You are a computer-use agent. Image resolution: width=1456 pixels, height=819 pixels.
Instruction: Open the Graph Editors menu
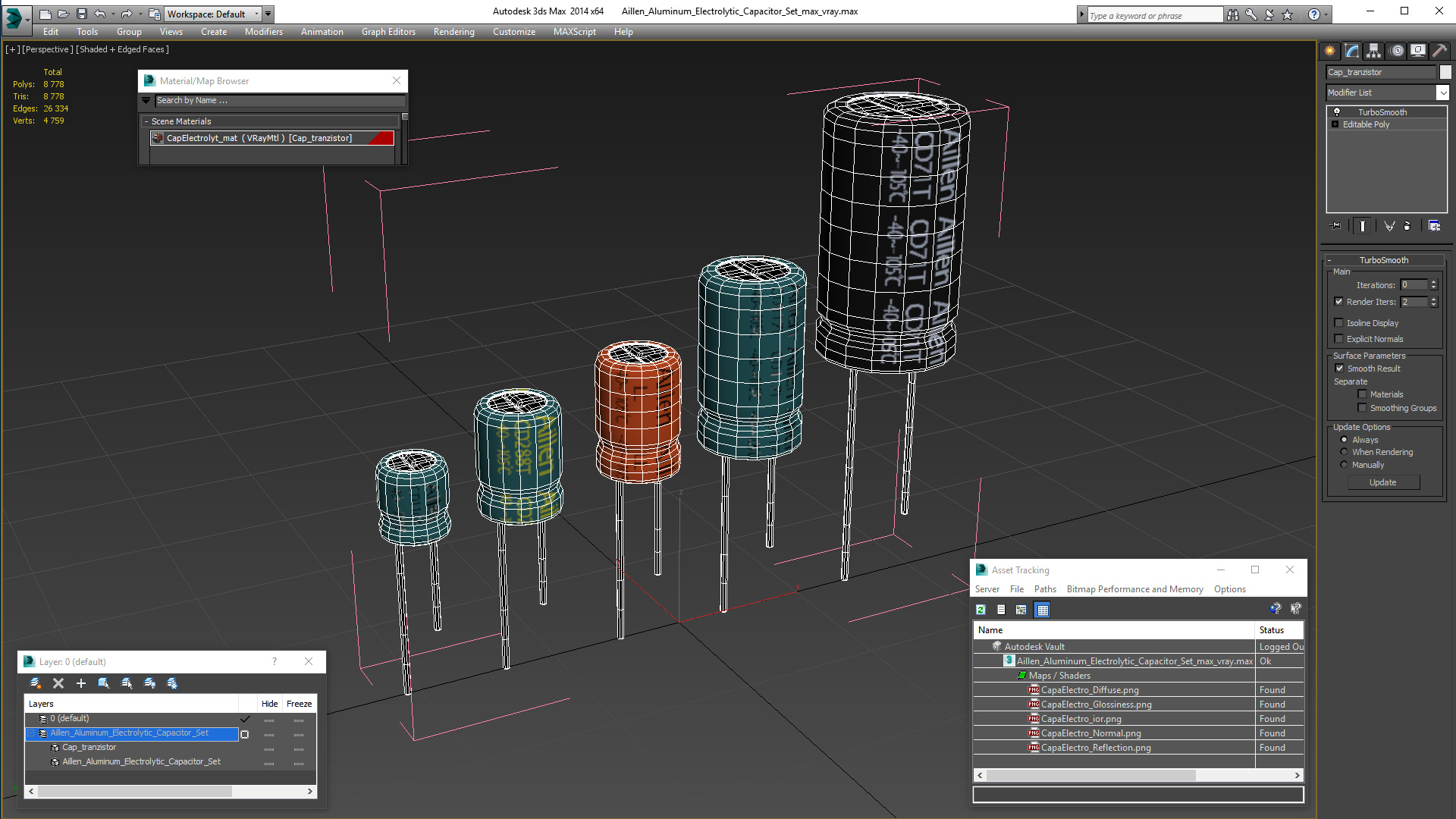point(388,32)
